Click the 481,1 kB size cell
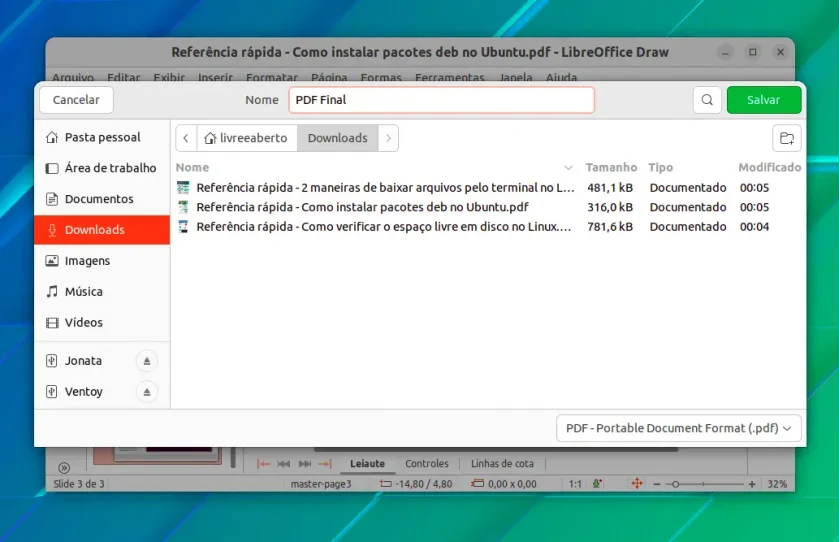The image size is (840, 542). coord(610,188)
